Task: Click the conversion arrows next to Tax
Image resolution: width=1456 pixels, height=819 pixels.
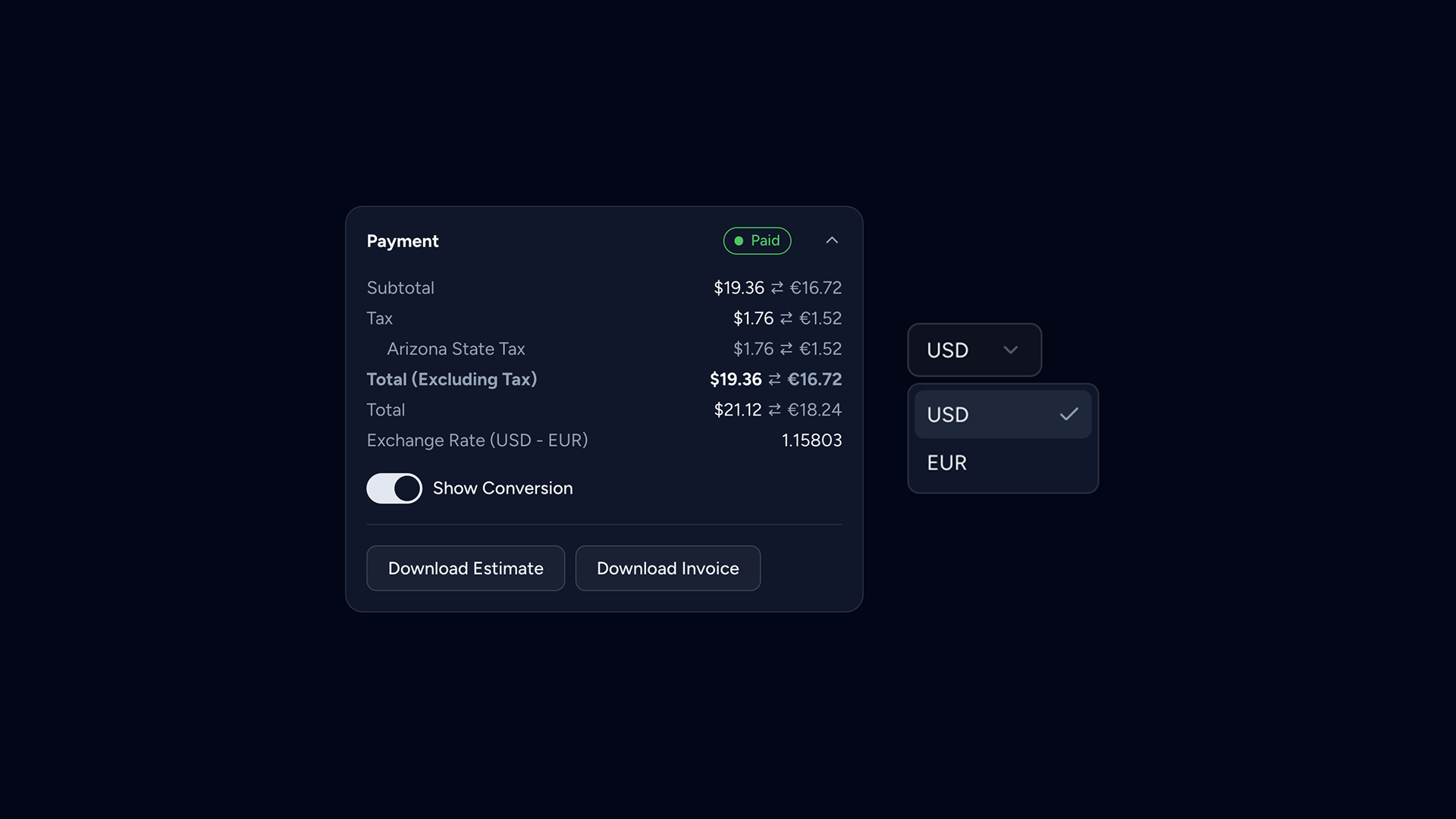Action: point(786,318)
